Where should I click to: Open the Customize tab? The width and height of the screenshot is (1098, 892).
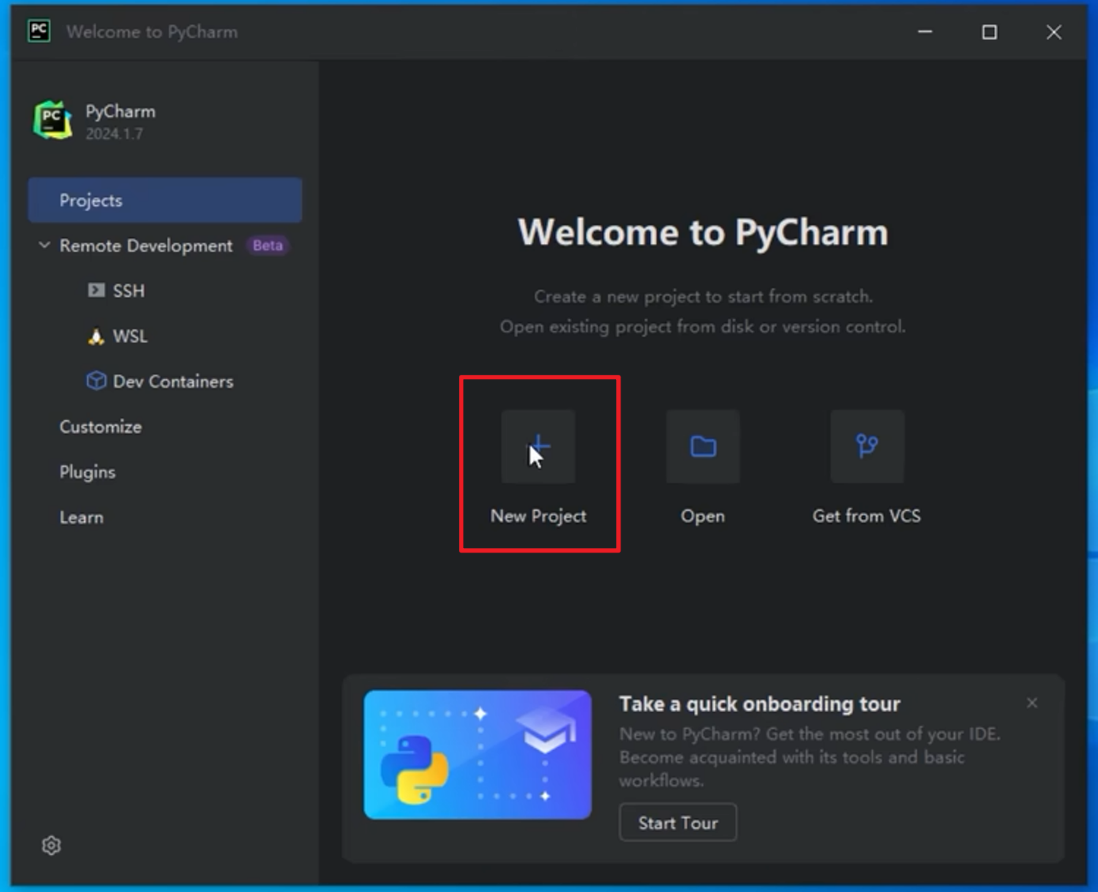[x=100, y=427]
